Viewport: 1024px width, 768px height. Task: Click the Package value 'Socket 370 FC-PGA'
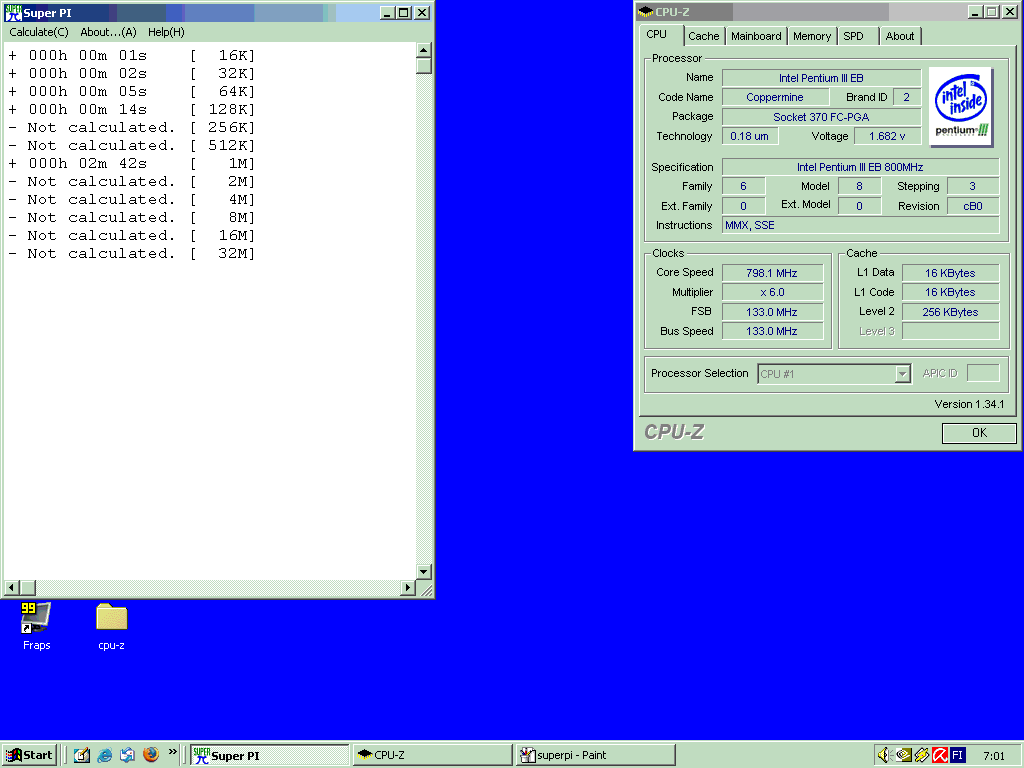click(x=821, y=117)
